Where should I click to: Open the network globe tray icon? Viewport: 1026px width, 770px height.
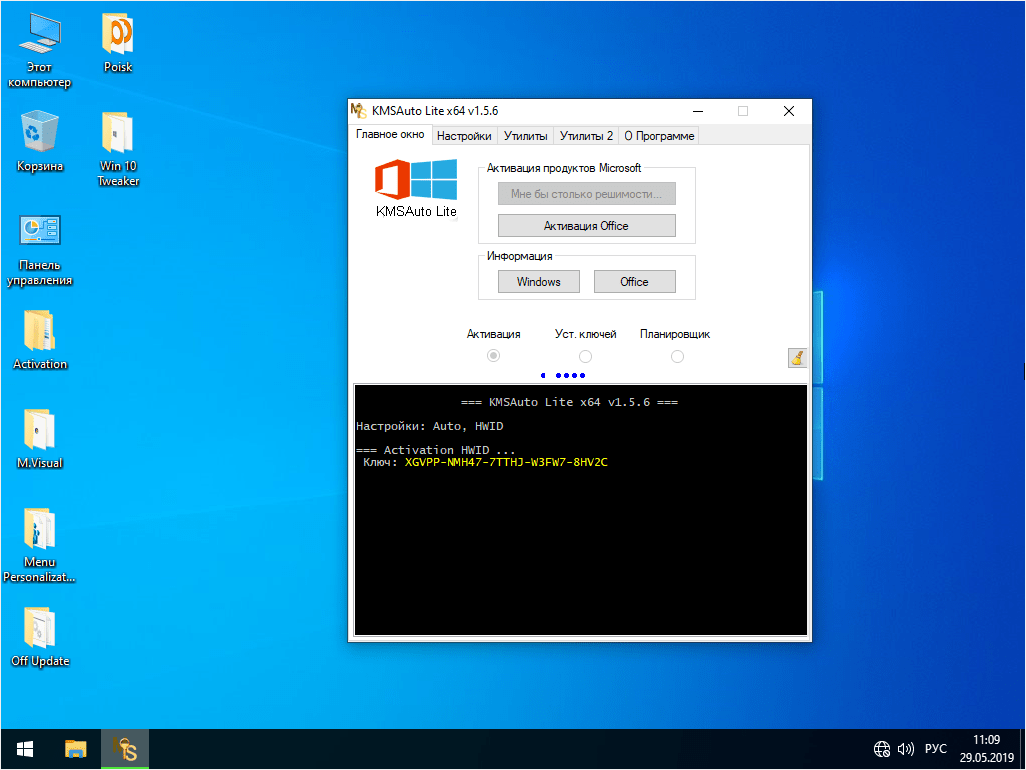click(x=881, y=748)
